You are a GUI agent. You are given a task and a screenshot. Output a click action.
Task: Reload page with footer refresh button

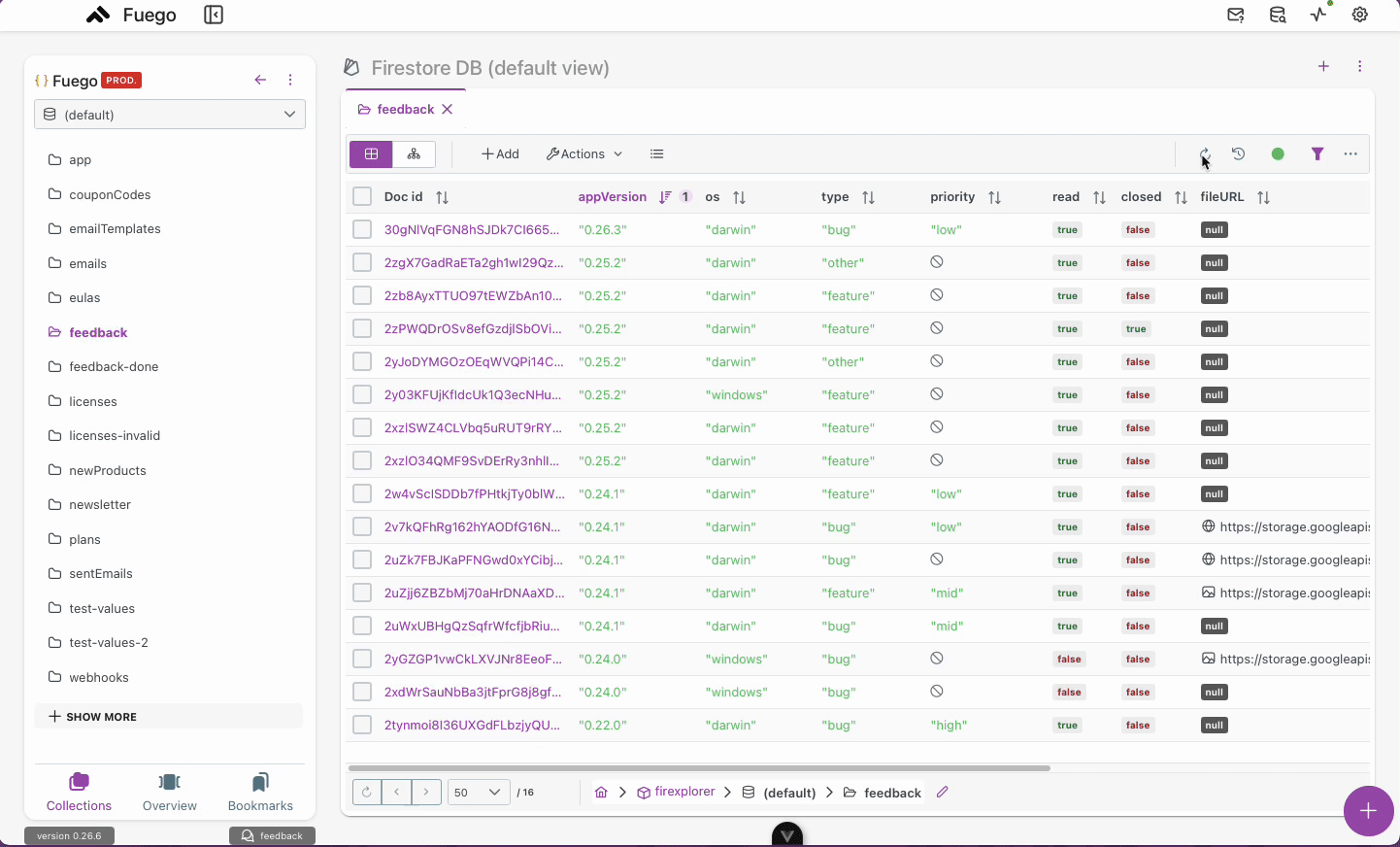click(366, 793)
